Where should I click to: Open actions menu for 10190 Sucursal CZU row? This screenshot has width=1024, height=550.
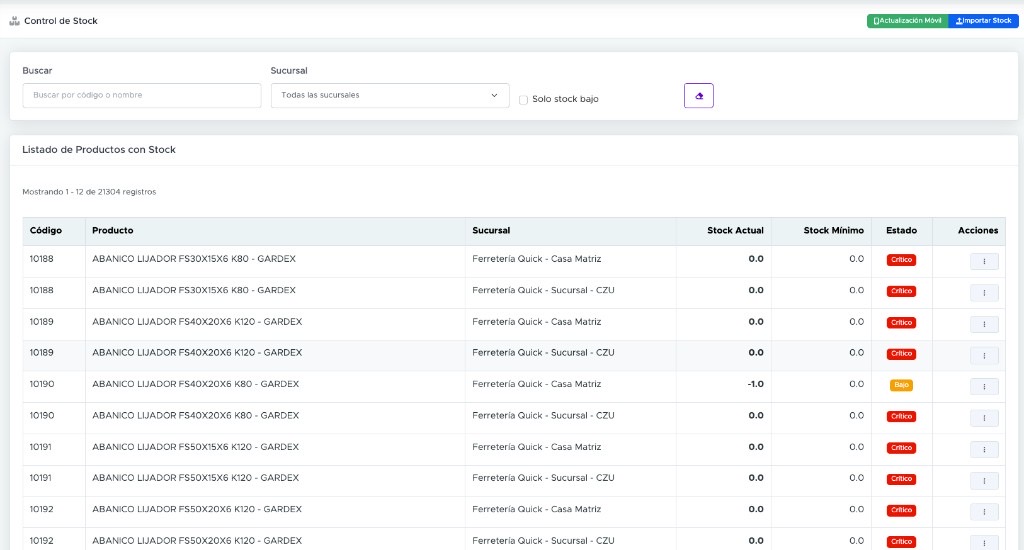[x=984, y=418]
